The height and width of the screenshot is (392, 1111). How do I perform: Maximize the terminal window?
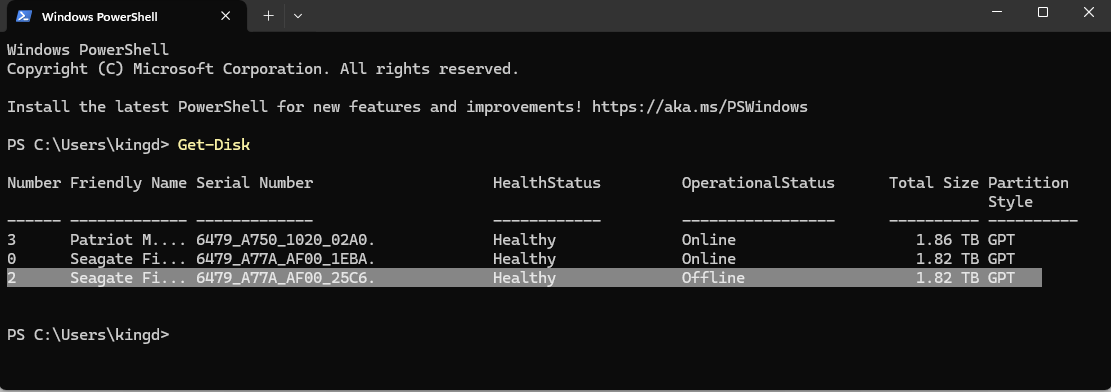1042,13
